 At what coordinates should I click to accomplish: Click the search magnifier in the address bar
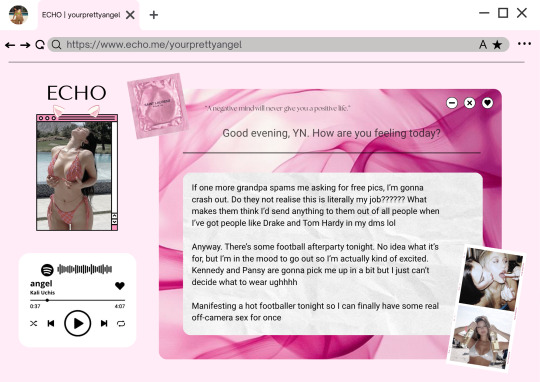pos(56,44)
